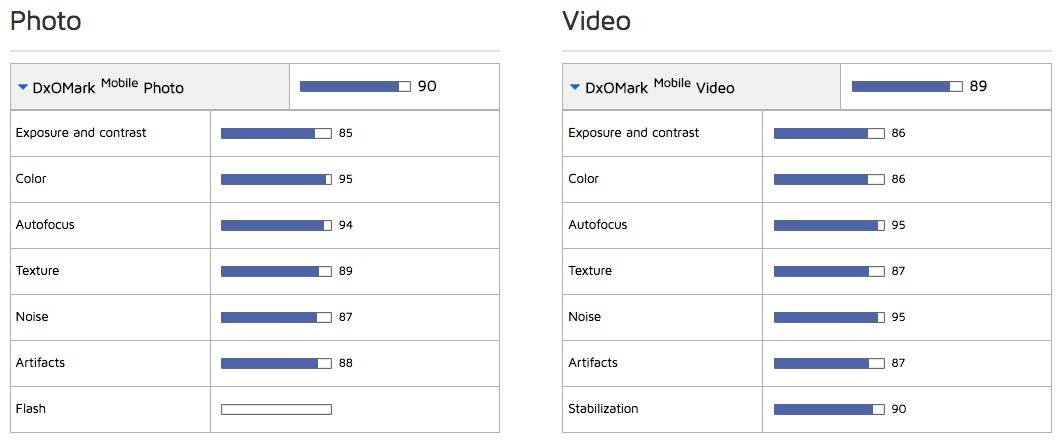The height and width of the screenshot is (447, 1064).
Task: Click the Photo Noise row label
Action: pyautogui.click(x=32, y=317)
